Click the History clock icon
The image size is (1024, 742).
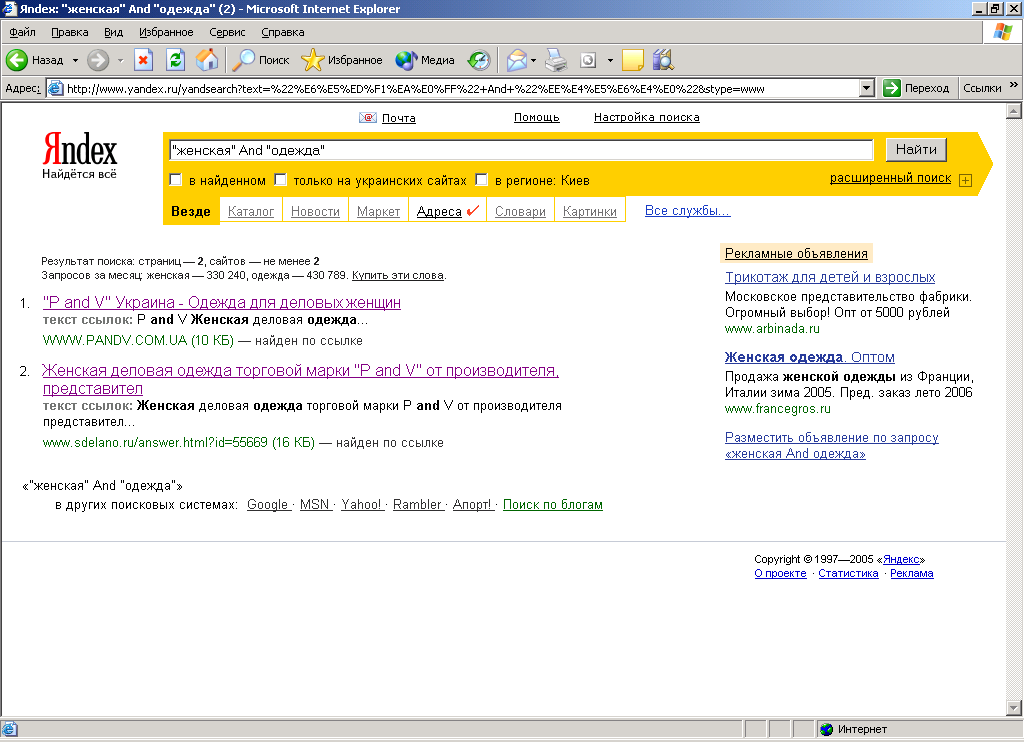pos(479,60)
